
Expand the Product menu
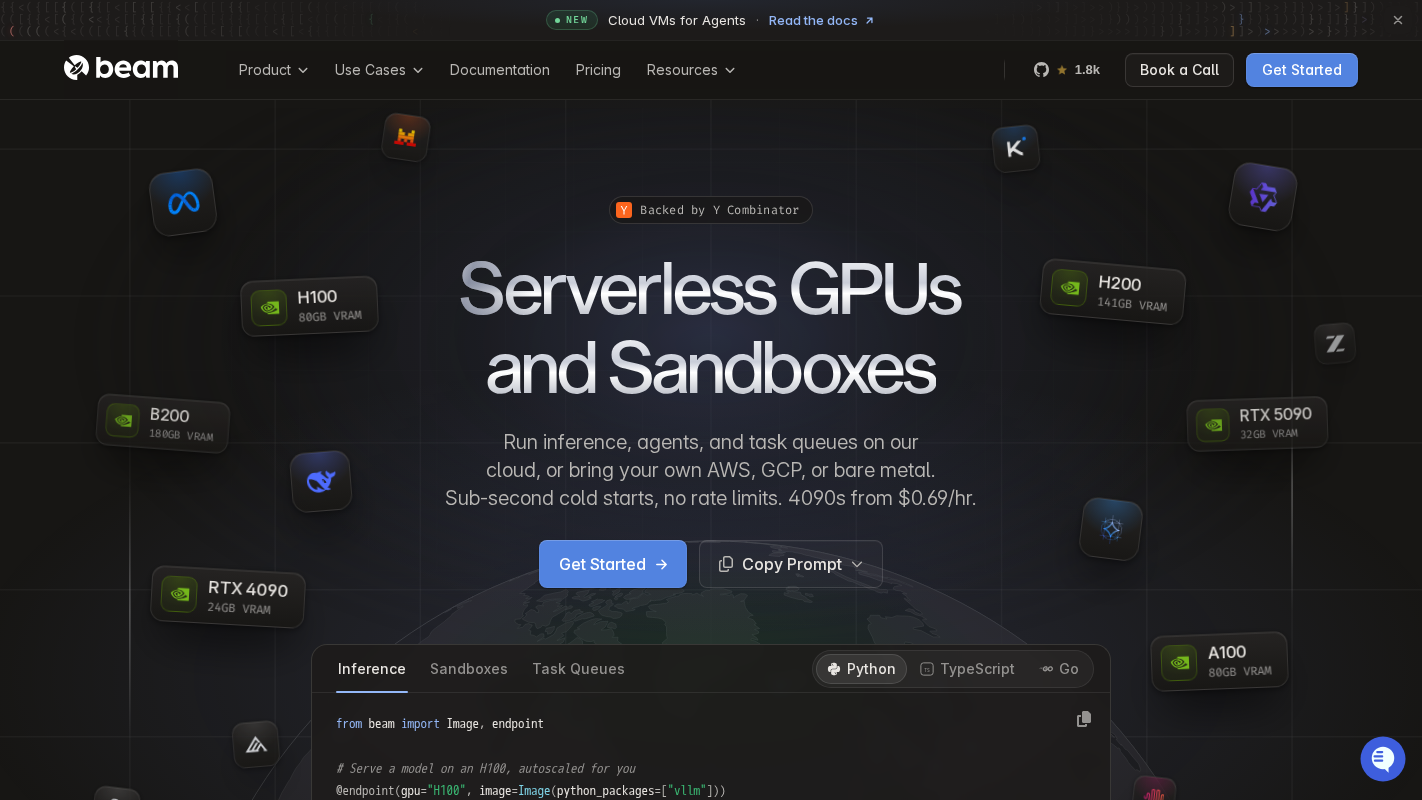[273, 70]
